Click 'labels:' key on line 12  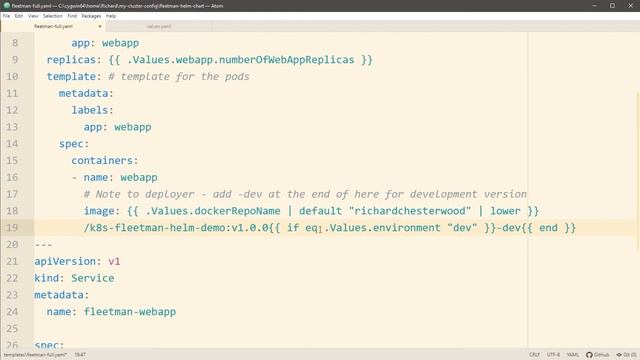pyautogui.click(x=93, y=110)
